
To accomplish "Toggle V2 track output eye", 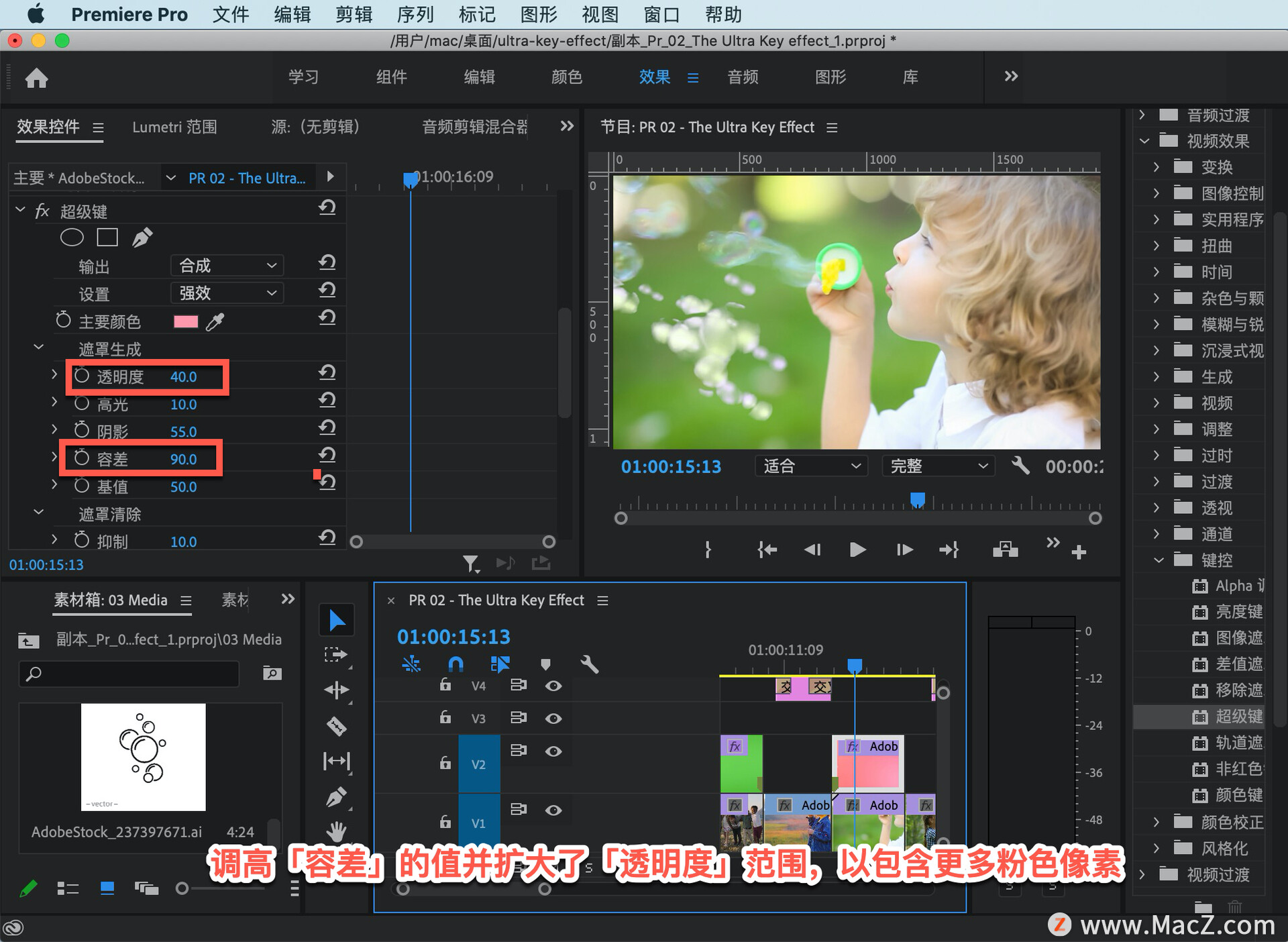I will tap(553, 751).
